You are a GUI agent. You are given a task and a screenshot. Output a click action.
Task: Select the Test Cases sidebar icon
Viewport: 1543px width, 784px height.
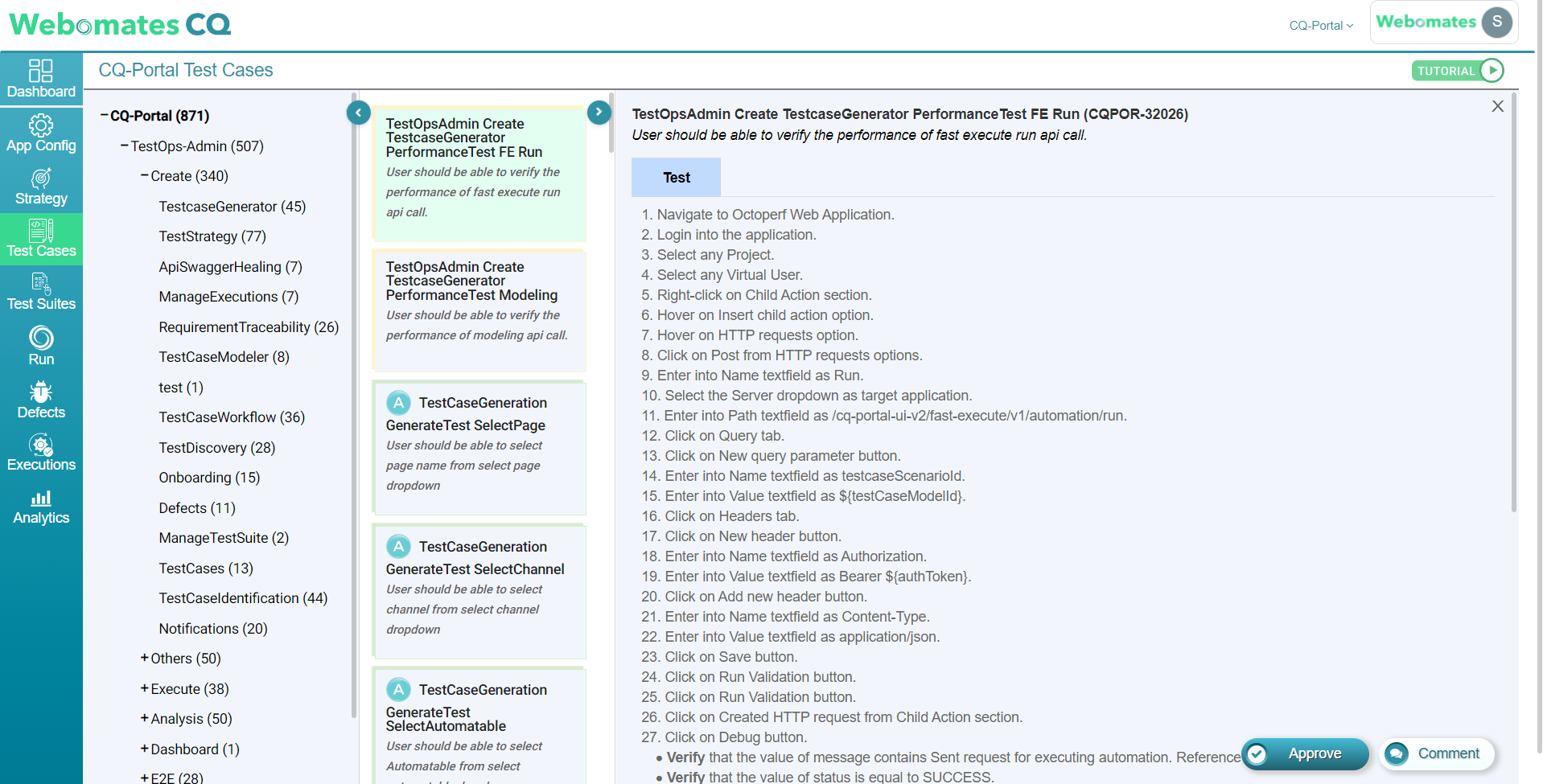[41, 231]
